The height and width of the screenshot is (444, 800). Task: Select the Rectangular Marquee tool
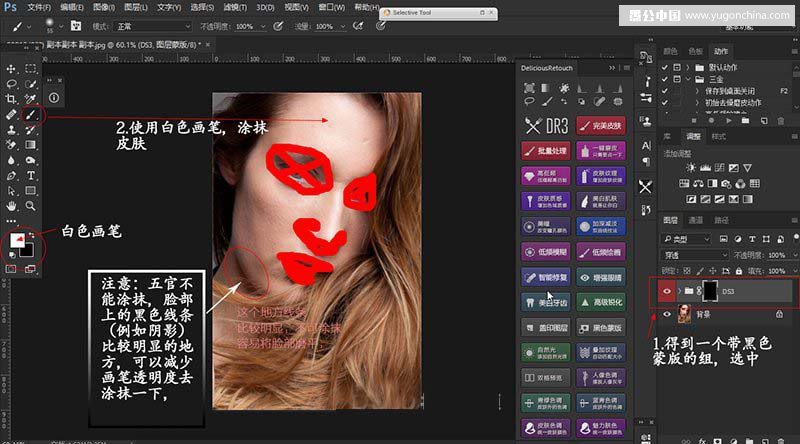tap(31, 68)
